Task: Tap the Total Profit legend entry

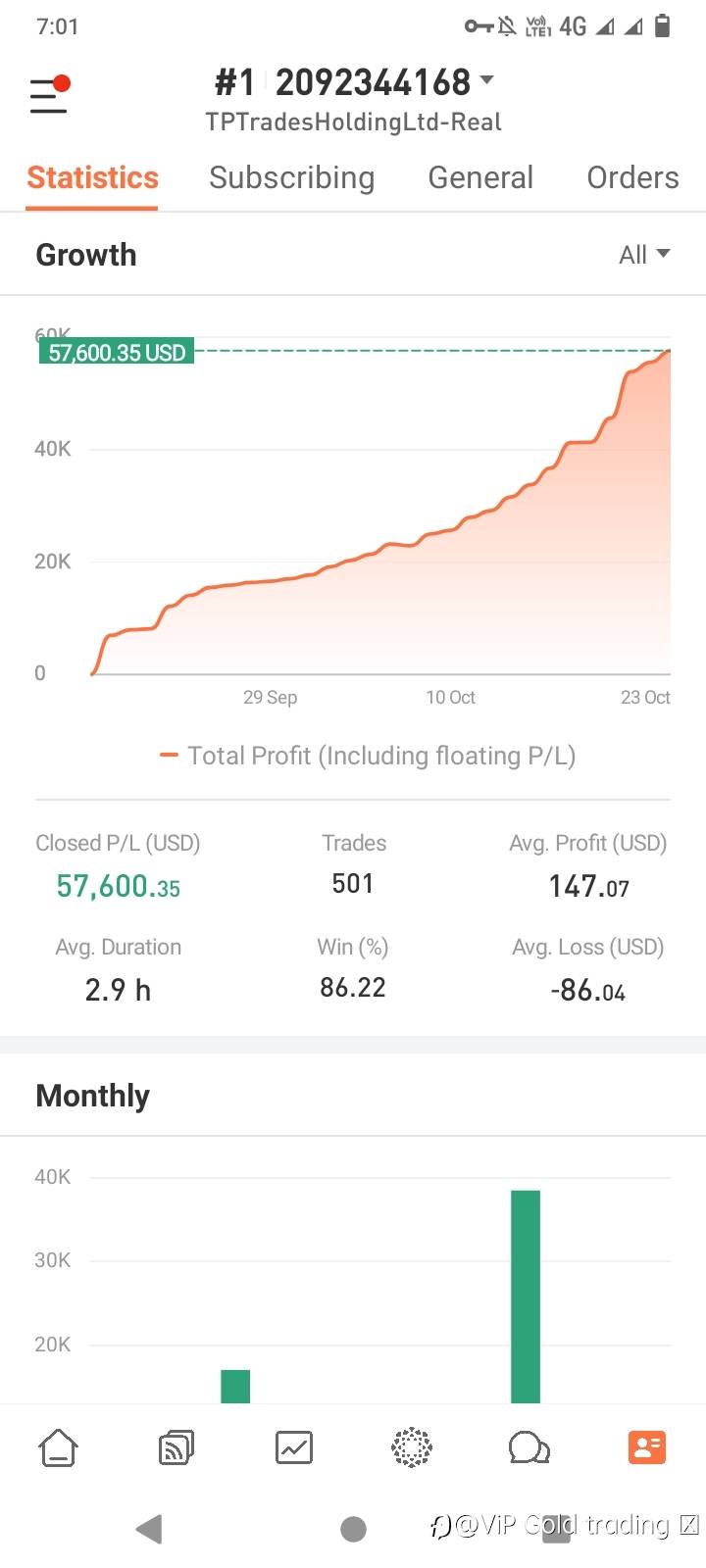Action: click(368, 756)
